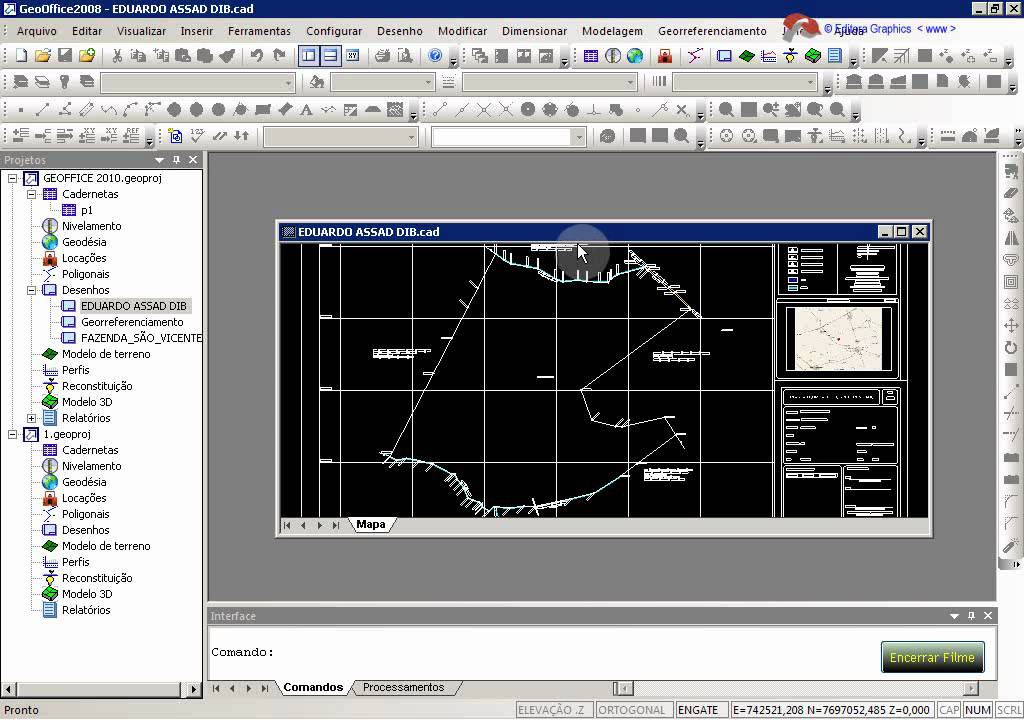Select p1 under Cadernetas
This screenshot has height=720, width=1024.
tap(87, 210)
